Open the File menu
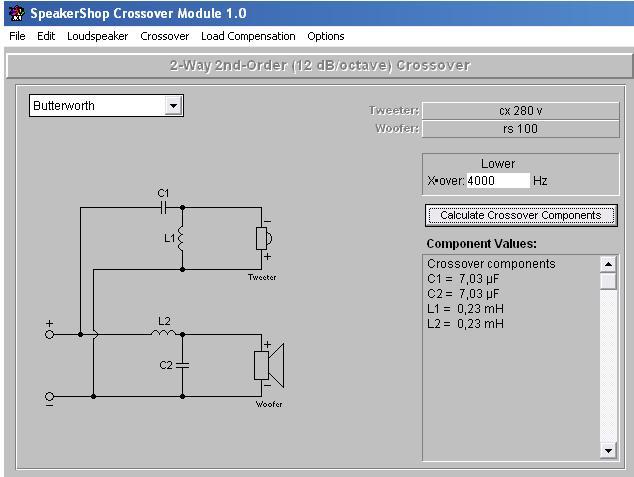 (17, 36)
